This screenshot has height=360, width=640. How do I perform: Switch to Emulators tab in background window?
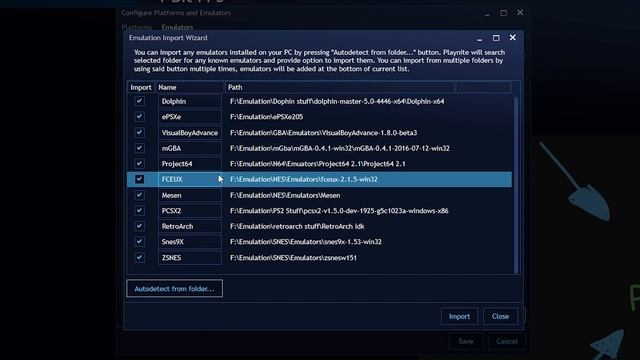177,27
